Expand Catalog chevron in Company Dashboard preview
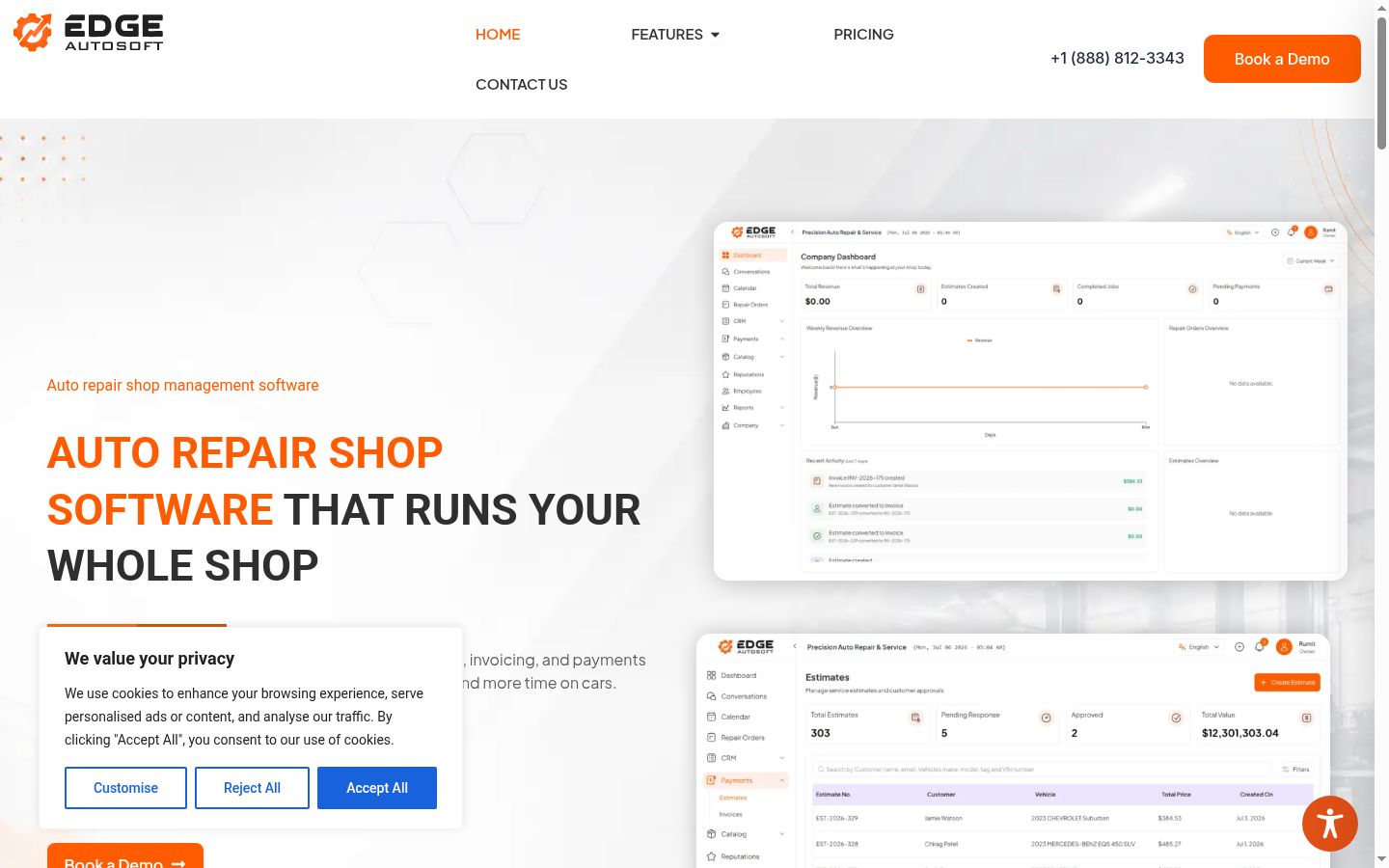The height and width of the screenshot is (868, 1389). [x=782, y=357]
